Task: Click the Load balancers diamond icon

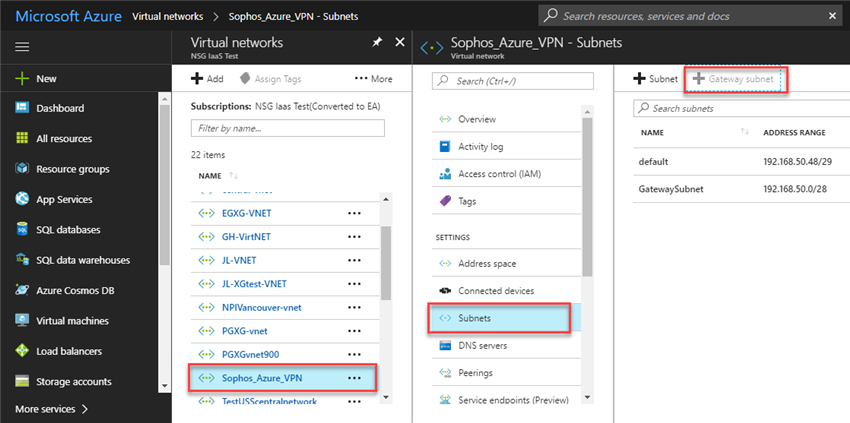Action: [x=22, y=351]
